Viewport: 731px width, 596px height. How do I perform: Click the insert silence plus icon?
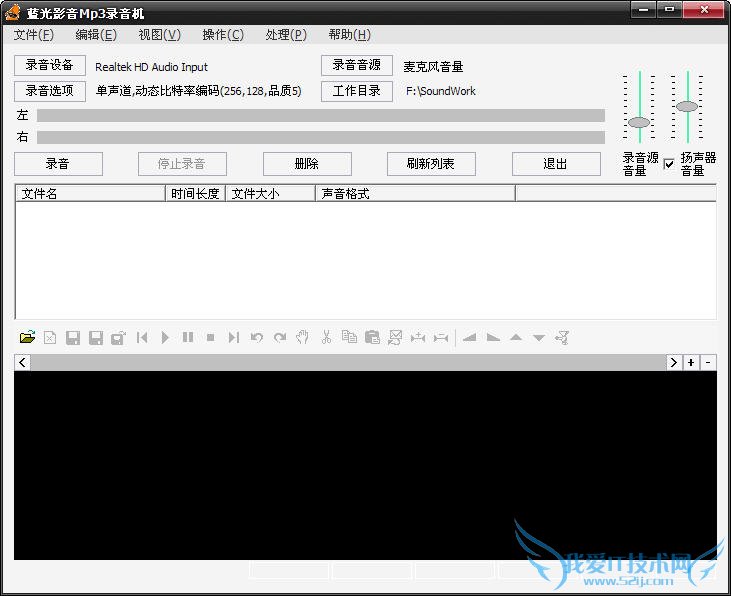coord(418,337)
